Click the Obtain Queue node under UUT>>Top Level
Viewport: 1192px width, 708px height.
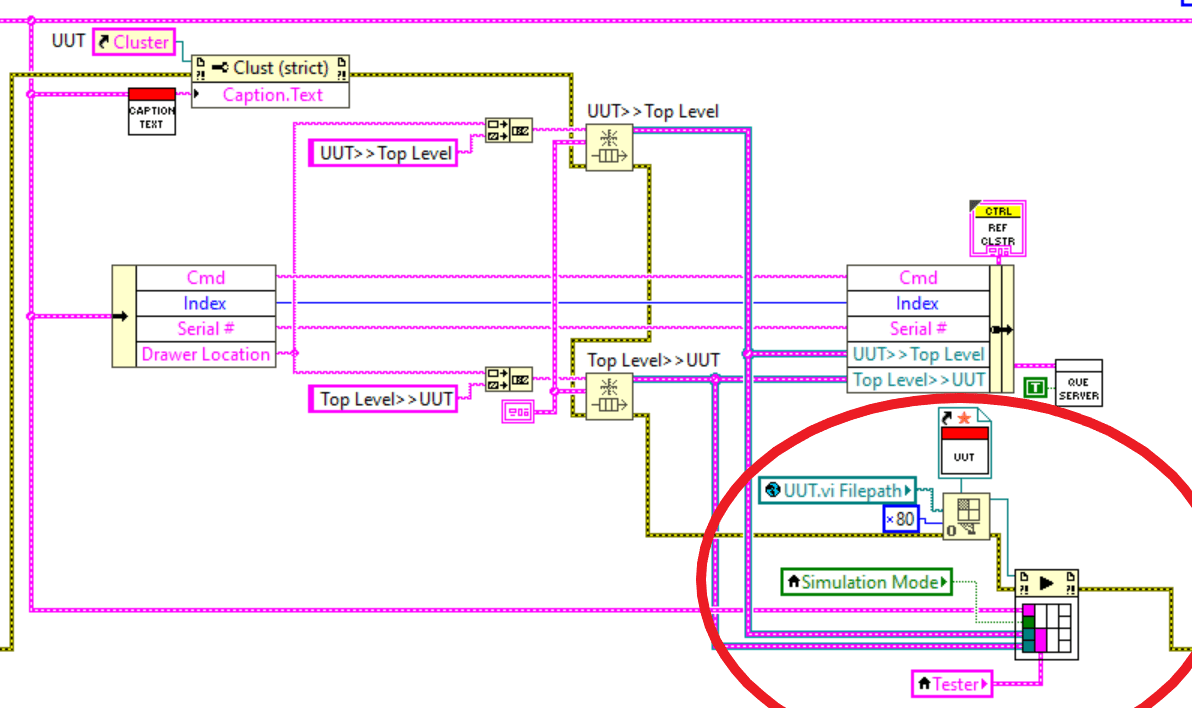609,148
